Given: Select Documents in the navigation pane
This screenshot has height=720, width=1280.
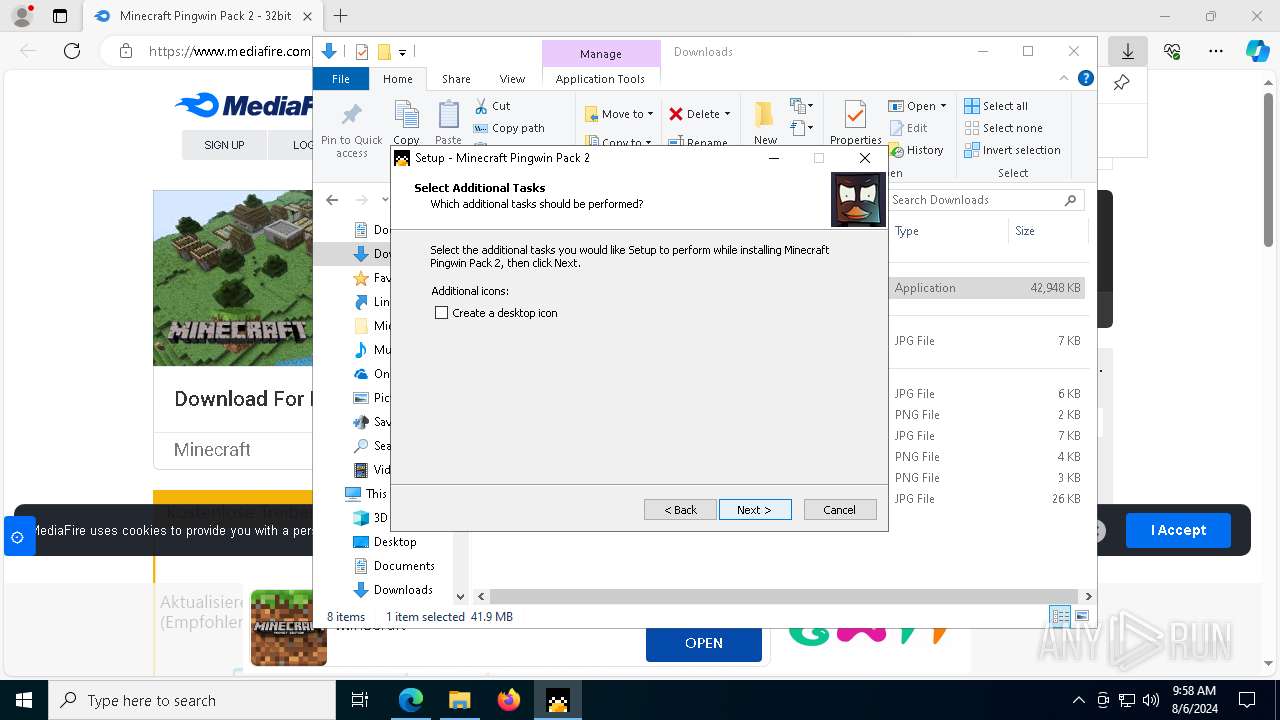Looking at the screenshot, I should tap(404, 566).
